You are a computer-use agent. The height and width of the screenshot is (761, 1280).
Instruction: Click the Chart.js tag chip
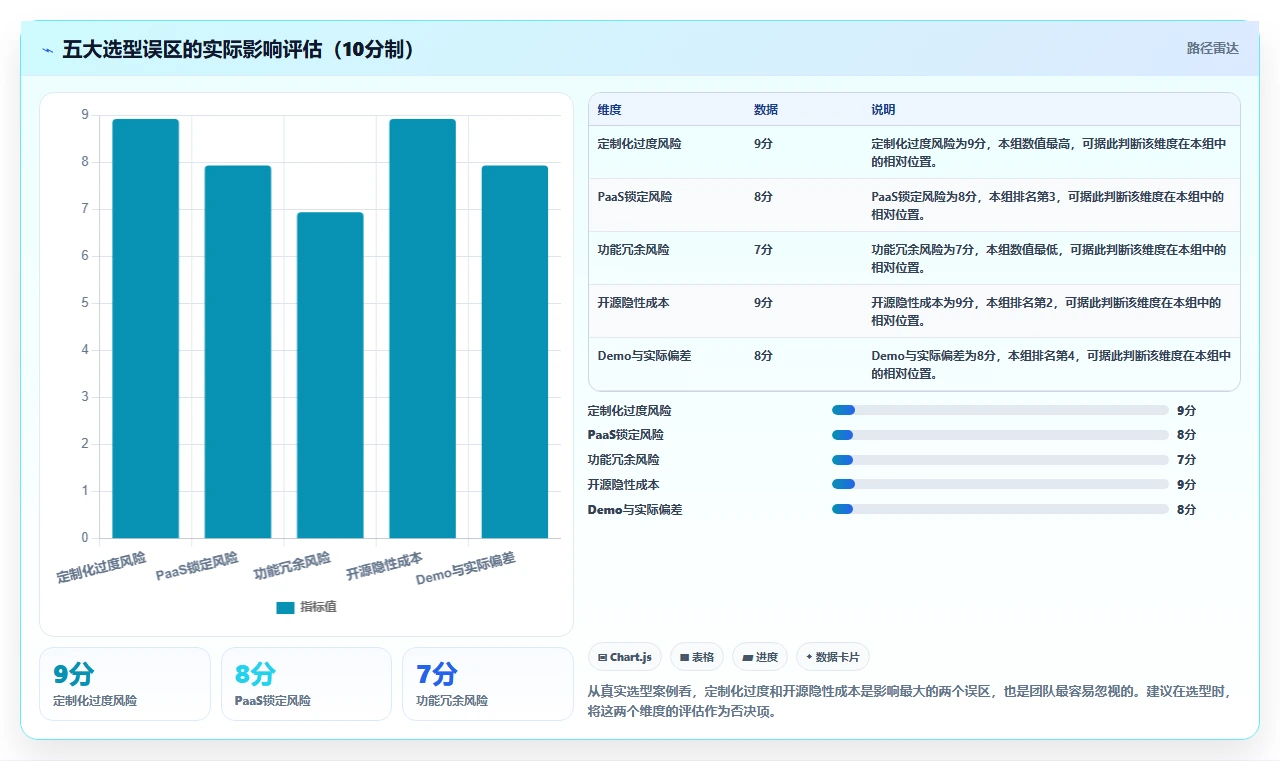coord(624,657)
